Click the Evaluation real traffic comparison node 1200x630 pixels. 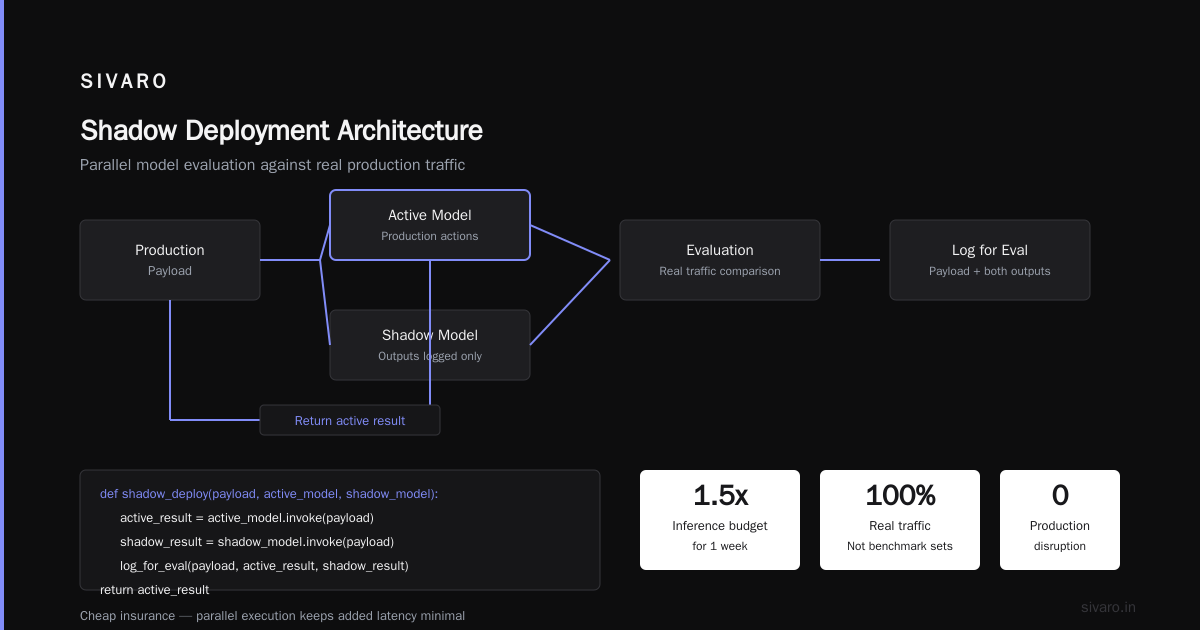coord(720,260)
